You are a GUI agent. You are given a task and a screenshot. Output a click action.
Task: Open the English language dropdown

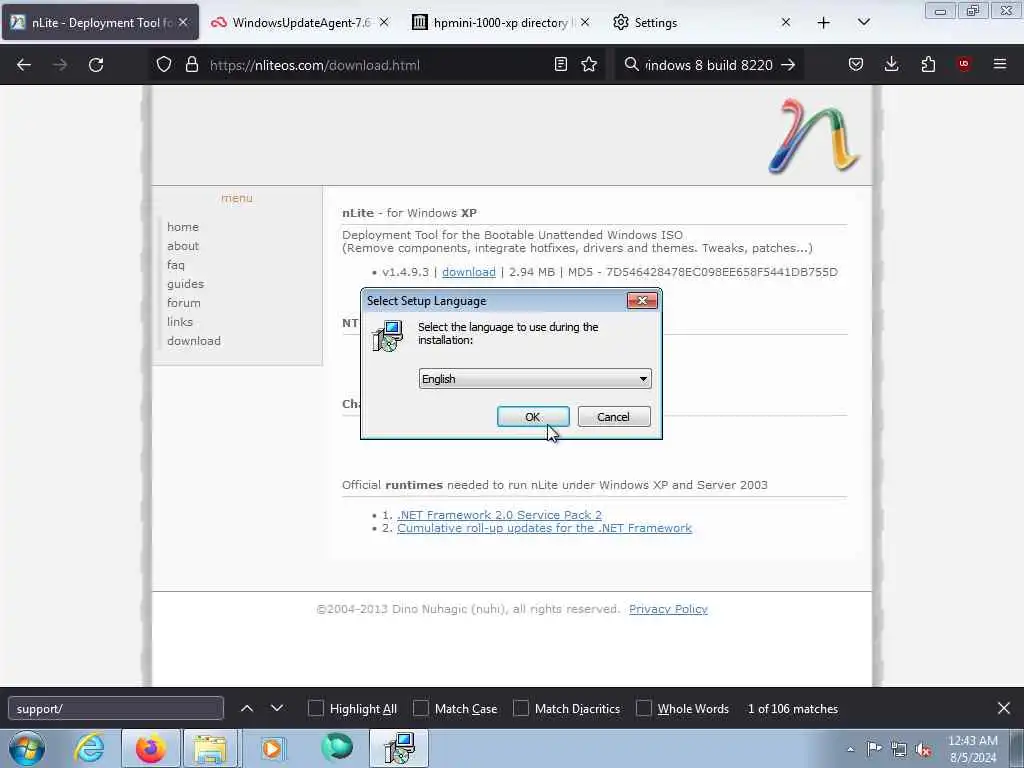tap(535, 379)
